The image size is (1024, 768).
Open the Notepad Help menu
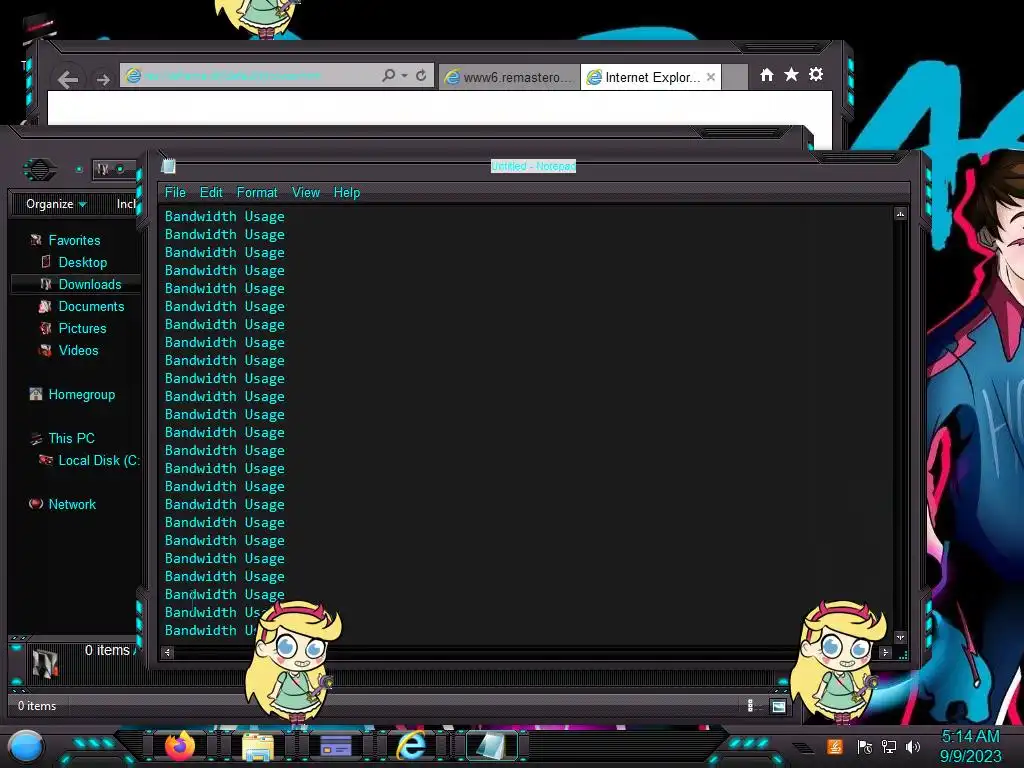[x=347, y=193]
